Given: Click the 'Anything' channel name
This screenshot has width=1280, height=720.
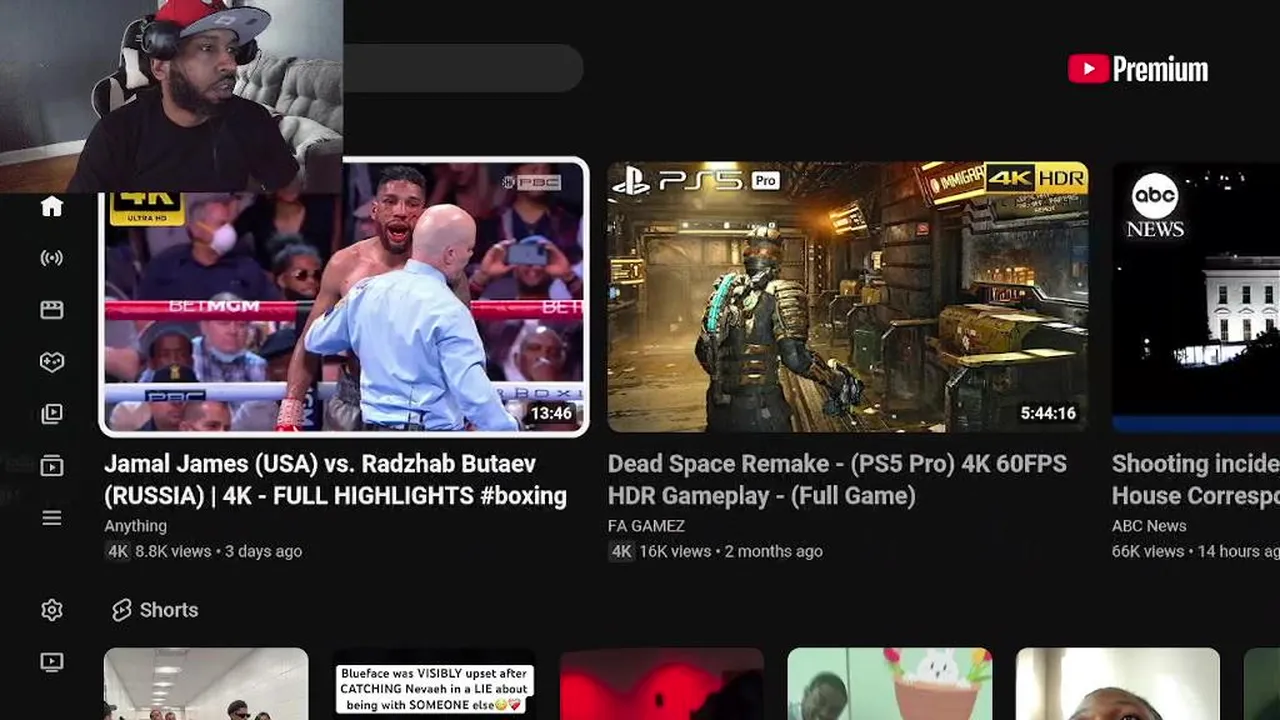Looking at the screenshot, I should [x=135, y=526].
